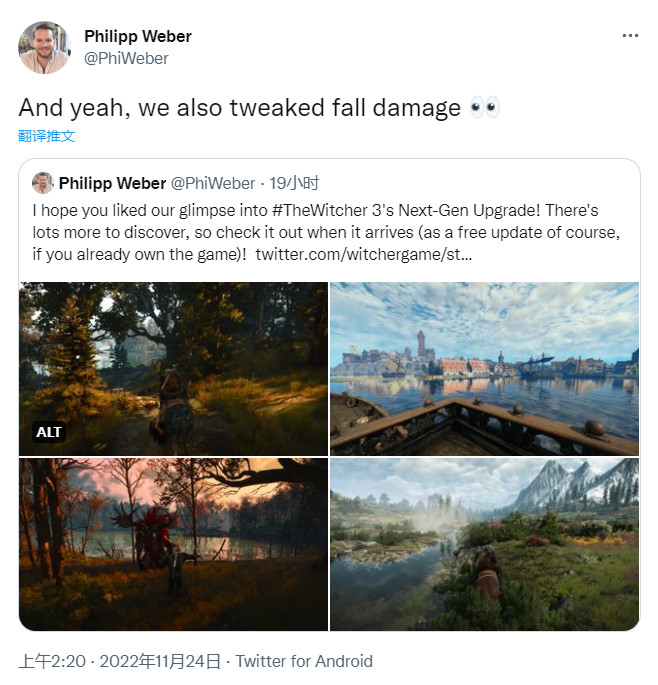Open the harbor town waterfront image
658x685 pixels.
(x=484, y=368)
